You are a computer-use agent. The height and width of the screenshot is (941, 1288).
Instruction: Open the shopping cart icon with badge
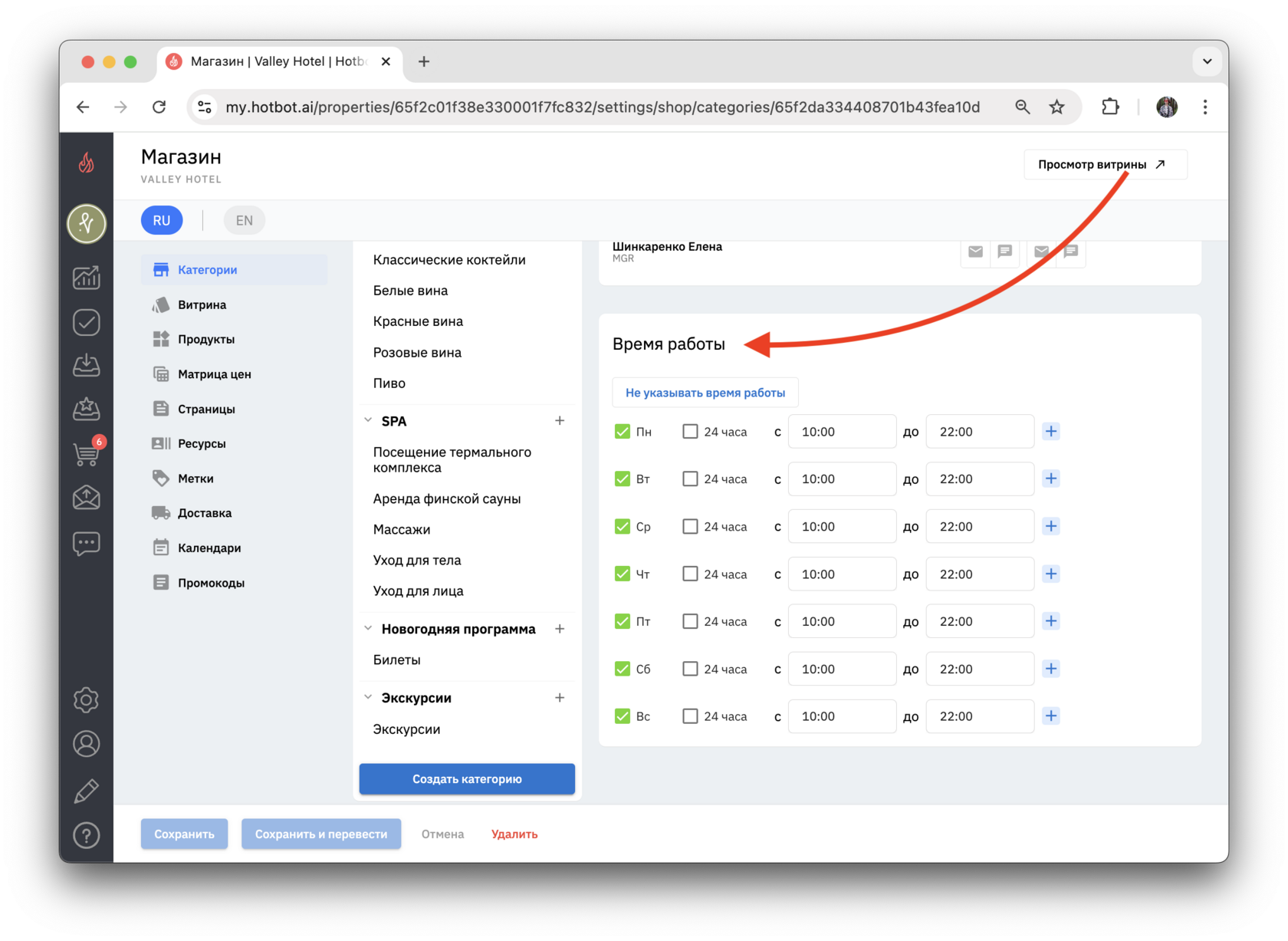pos(87,453)
